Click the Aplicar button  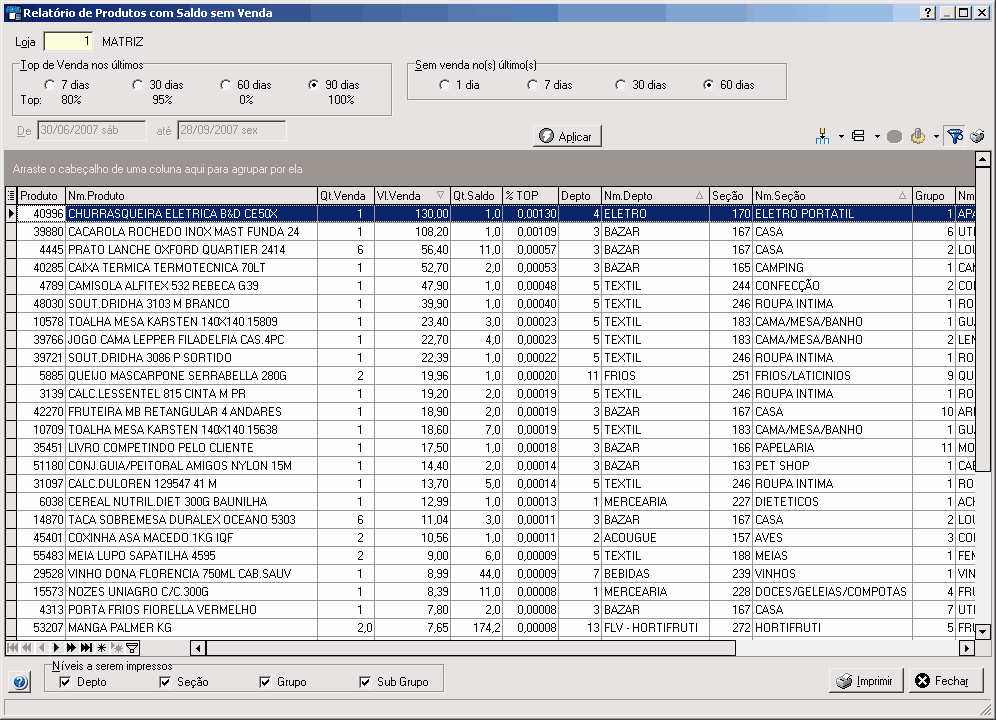567,137
